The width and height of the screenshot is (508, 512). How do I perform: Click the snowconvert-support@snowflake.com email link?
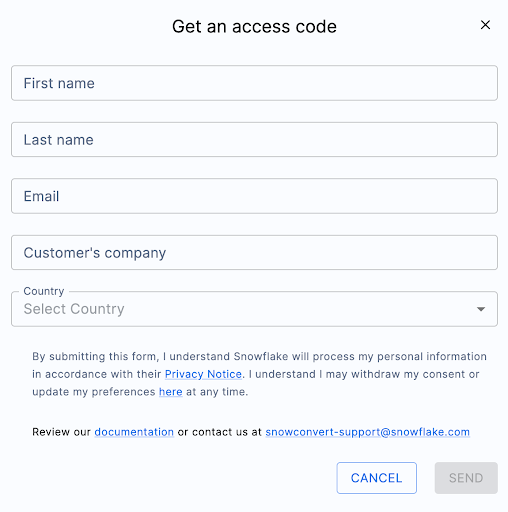pos(368,432)
